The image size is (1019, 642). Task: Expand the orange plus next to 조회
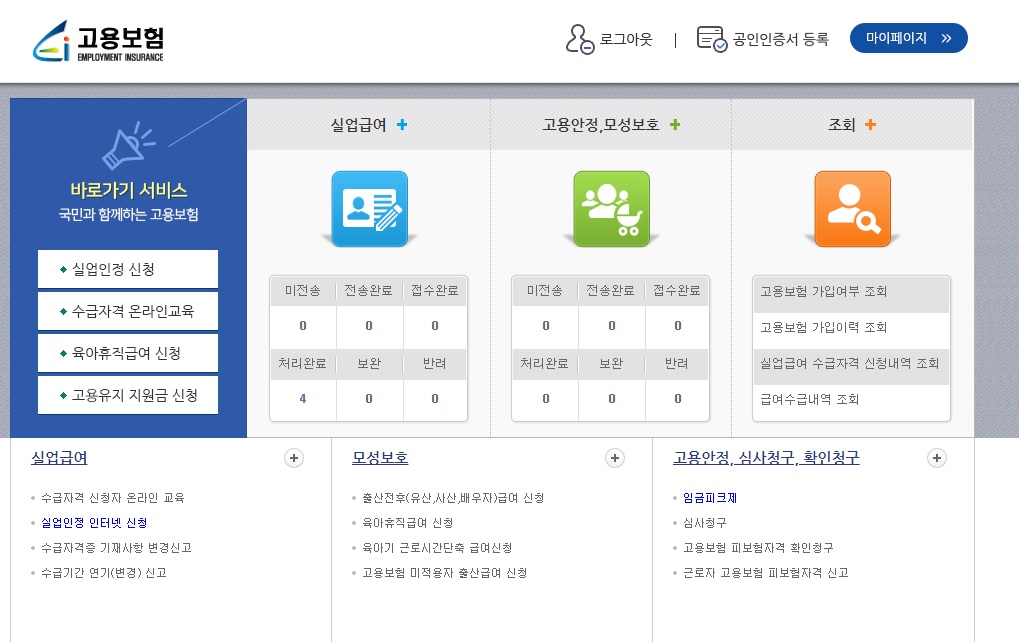[871, 124]
